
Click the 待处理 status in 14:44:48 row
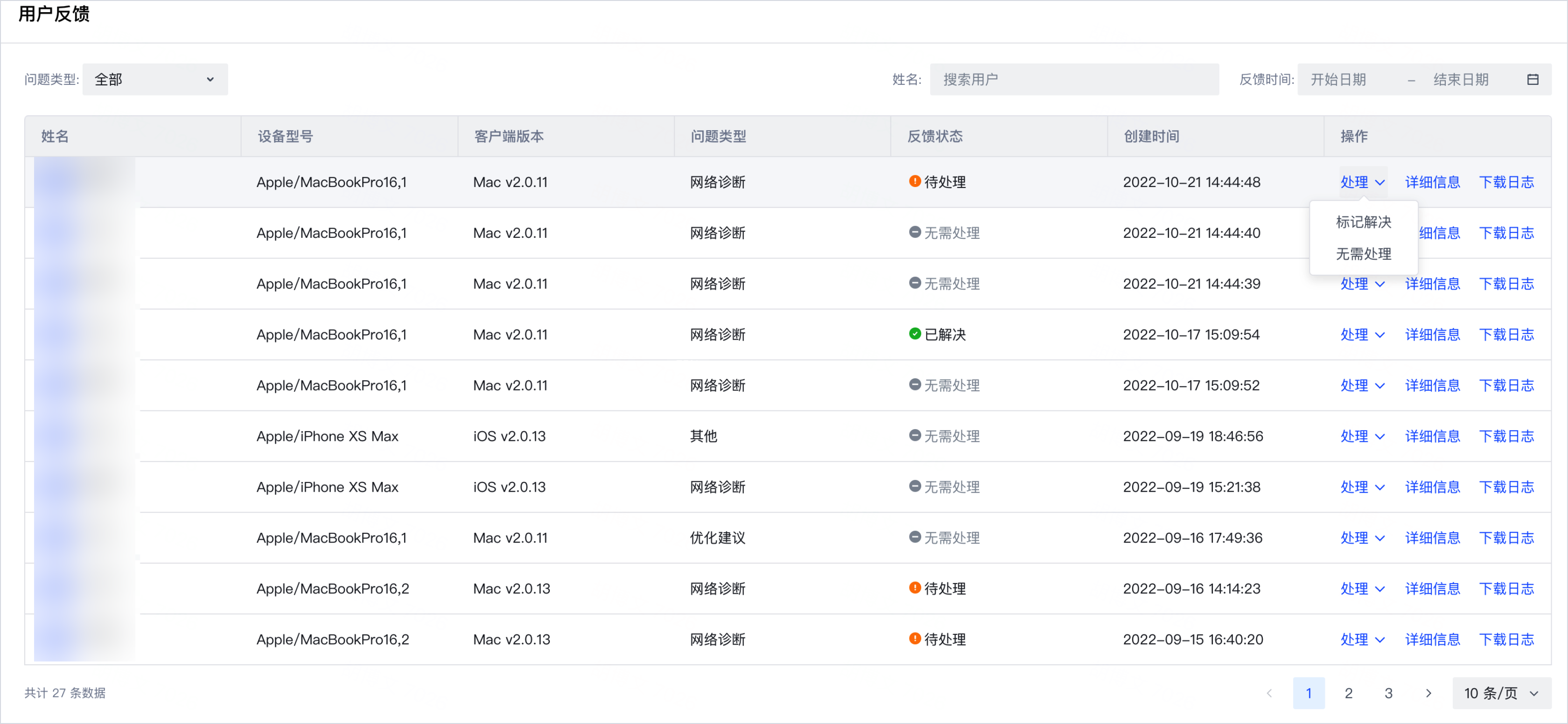pos(938,182)
